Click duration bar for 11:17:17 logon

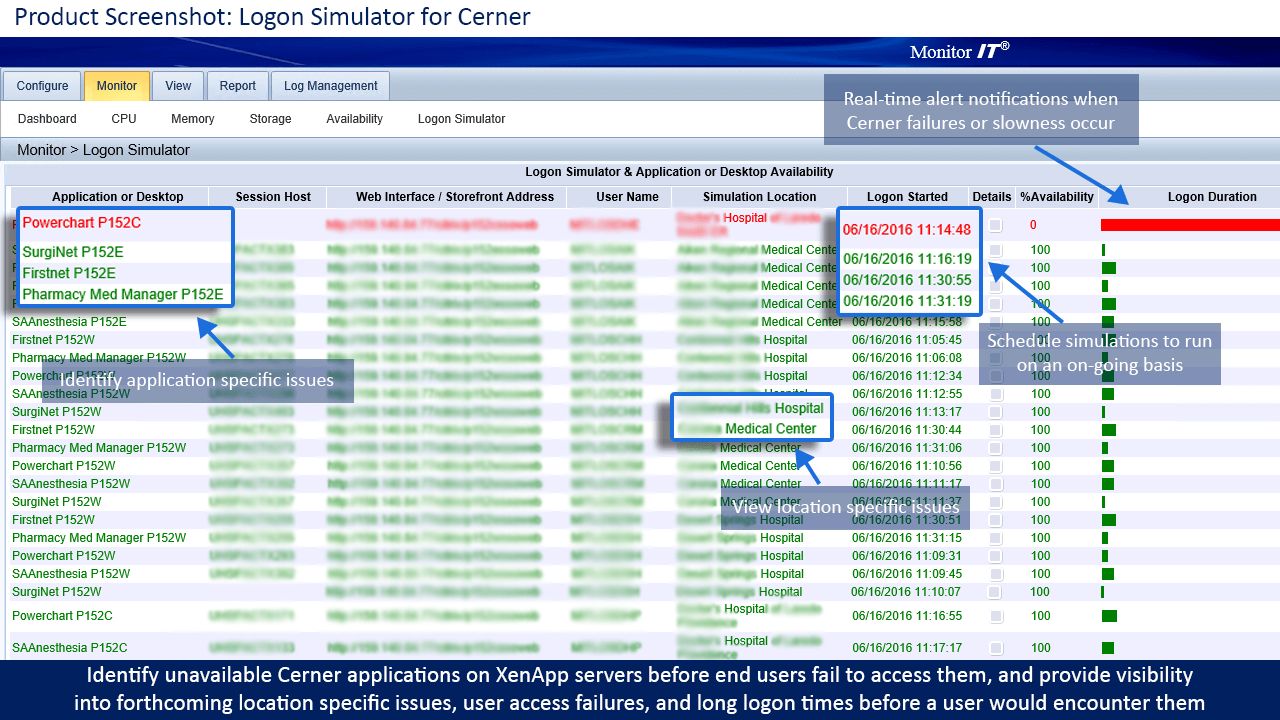pos(1107,648)
